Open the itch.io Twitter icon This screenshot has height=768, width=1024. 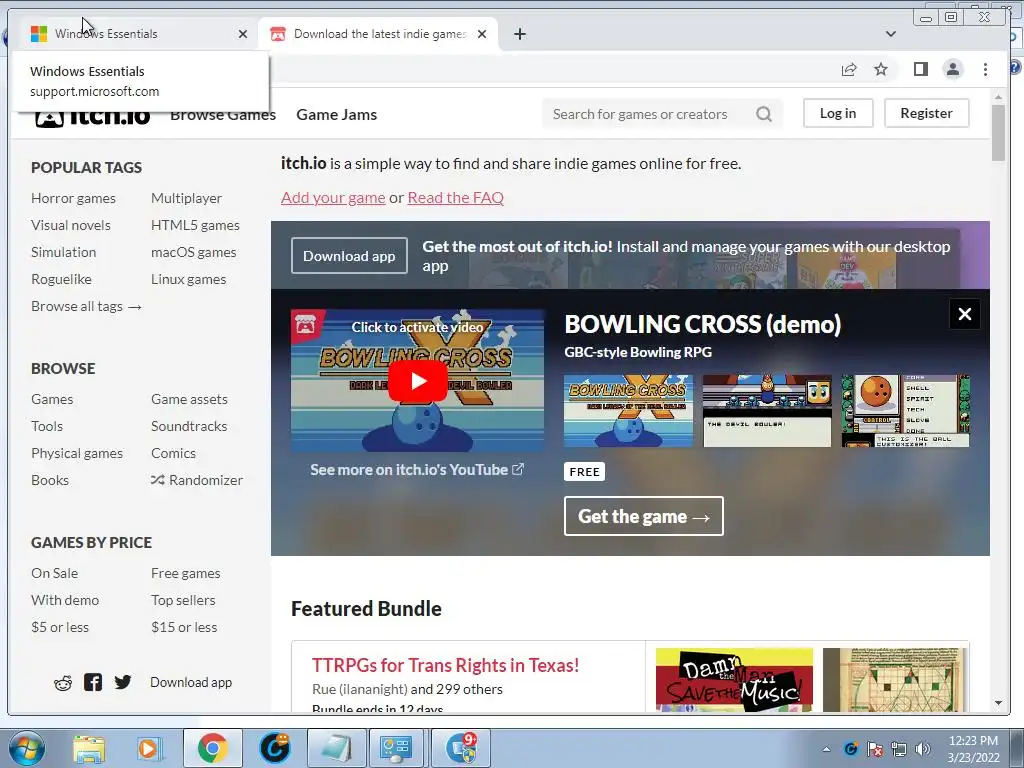(x=123, y=682)
